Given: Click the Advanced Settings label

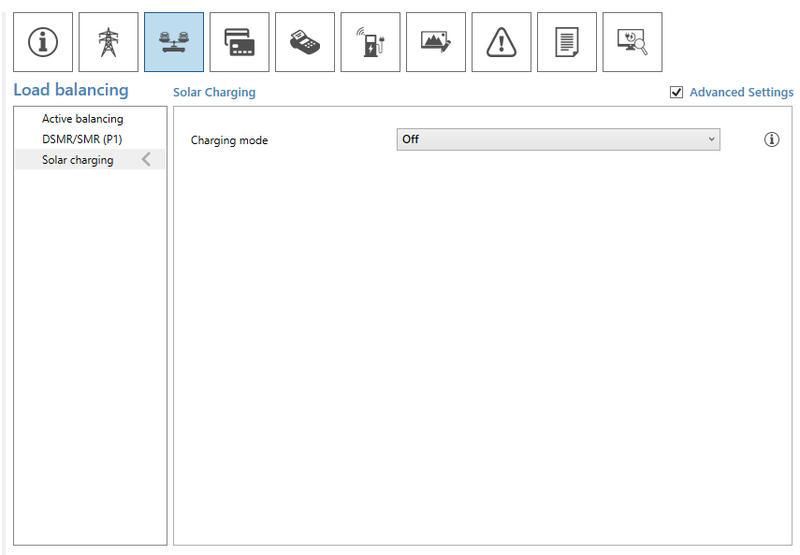Looking at the screenshot, I should (x=741, y=92).
